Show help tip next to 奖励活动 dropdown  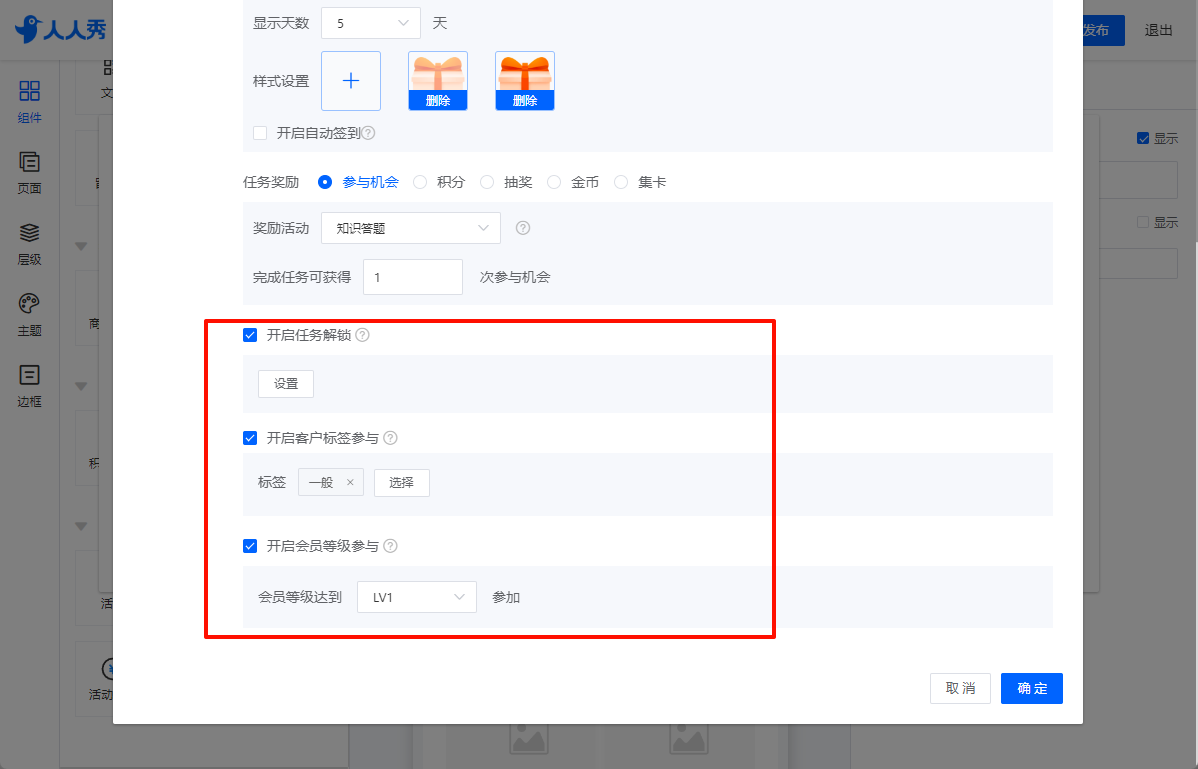pyautogui.click(x=523, y=228)
